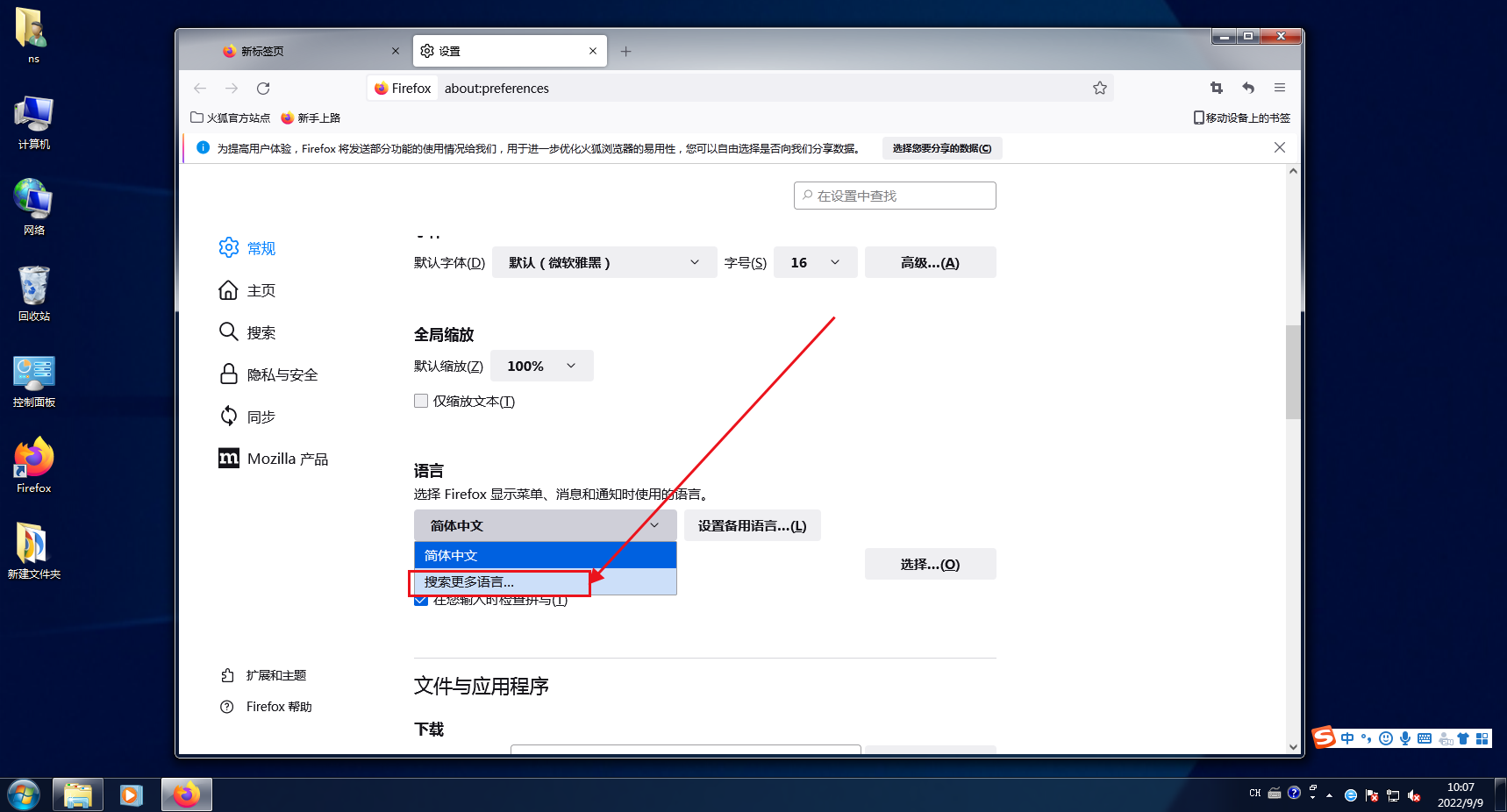Image resolution: width=1507 pixels, height=812 pixels.
Task: Click the Sogou microphone icon
Action: tap(1405, 738)
